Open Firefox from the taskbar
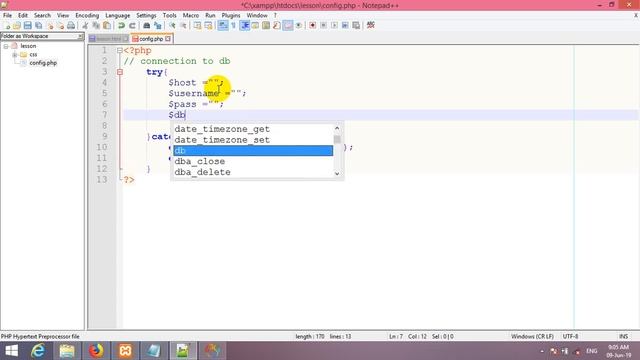 96,351
